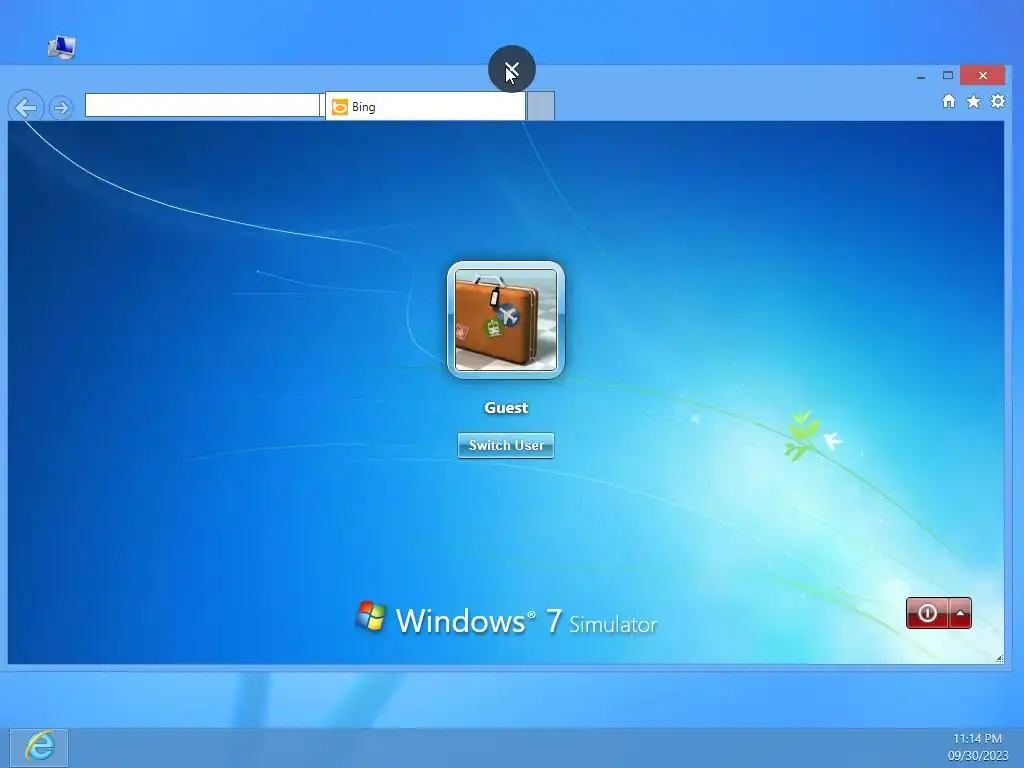Screen dimensions: 1024x768
Task: Click the red power shutdown button
Action: (x=927, y=613)
